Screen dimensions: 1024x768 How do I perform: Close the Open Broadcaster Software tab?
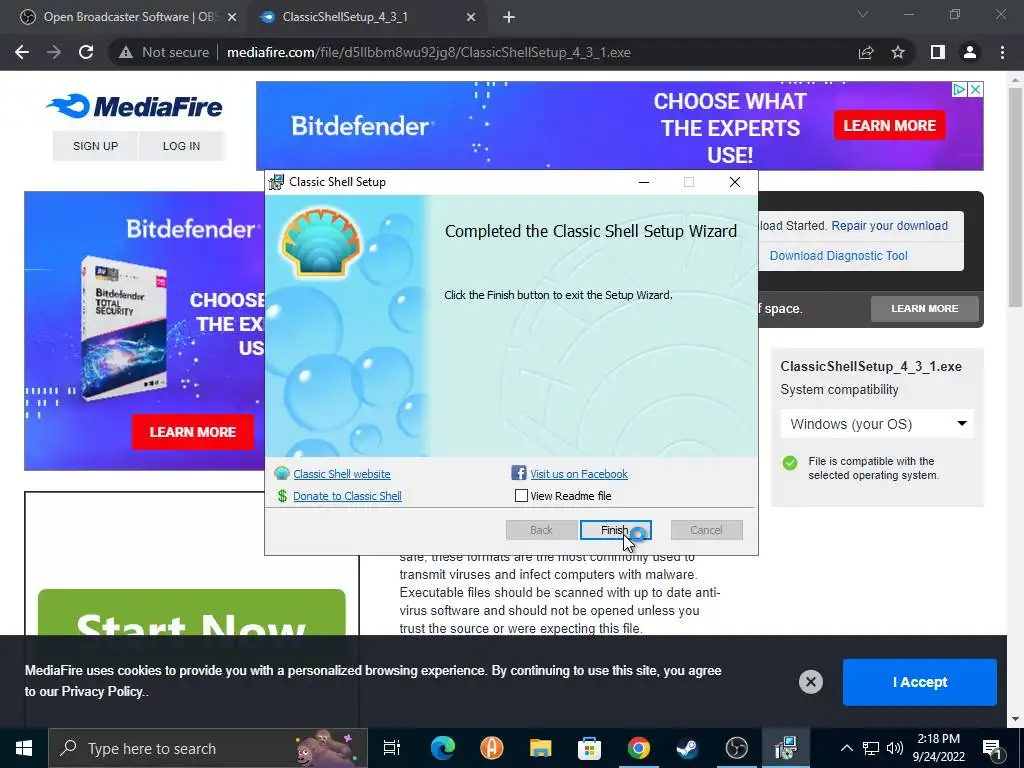pos(232,17)
